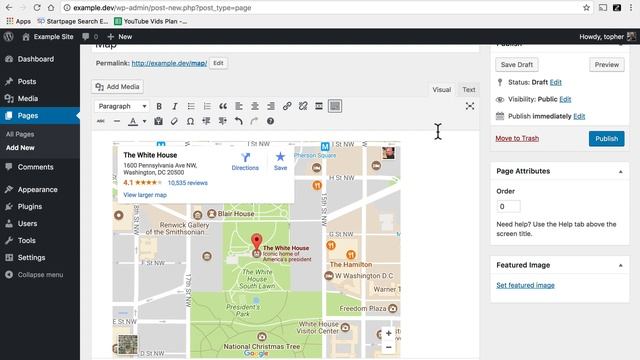This screenshot has width=640, height=360.
Task: Edit Publish immediately schedule
Action: 579,116
